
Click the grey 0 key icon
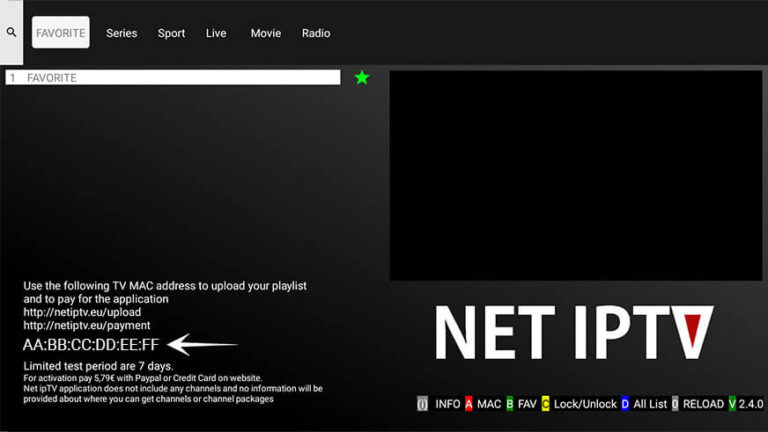coord(675,404)
